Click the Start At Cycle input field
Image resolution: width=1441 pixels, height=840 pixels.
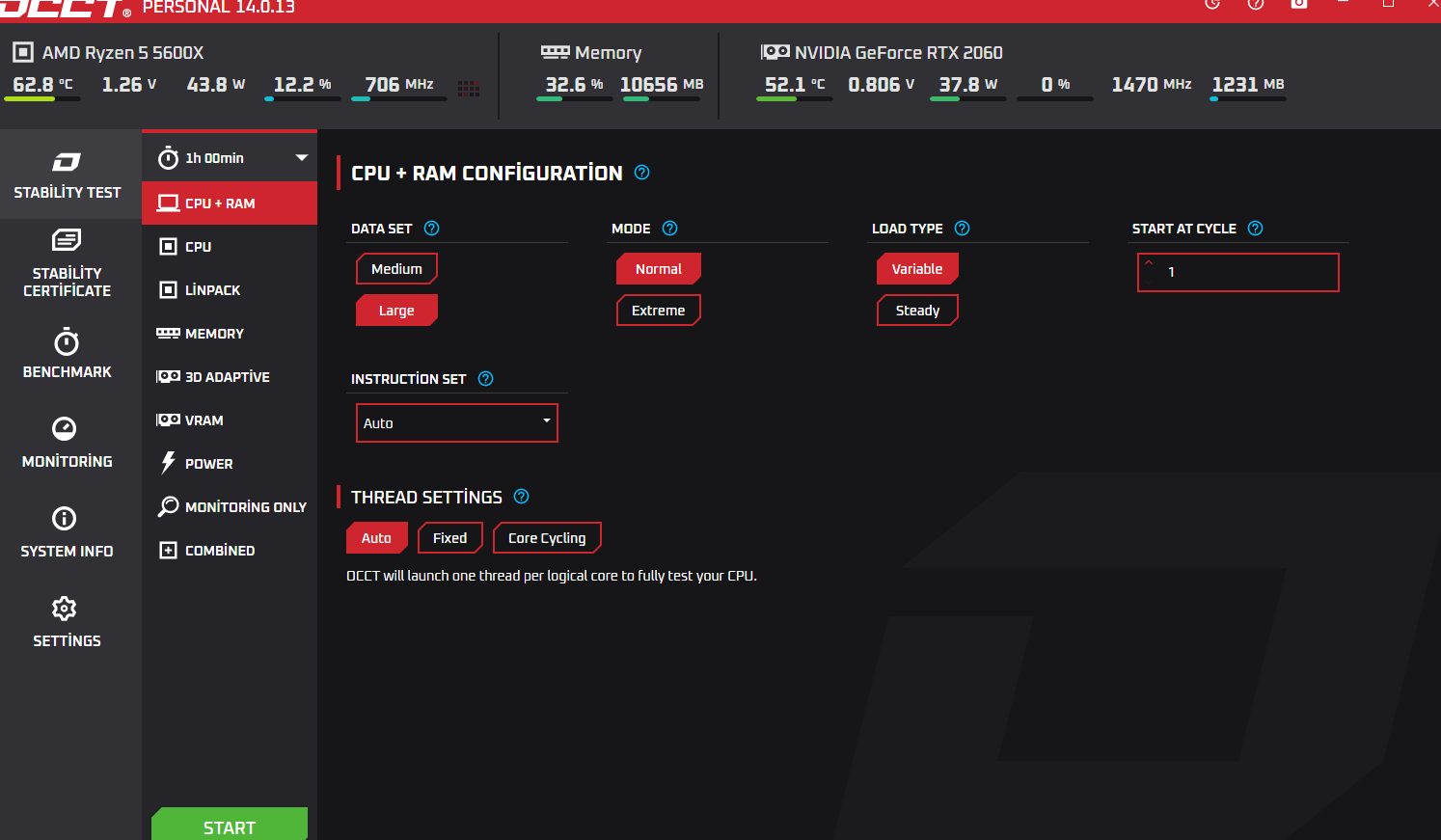coord(1238,272)
